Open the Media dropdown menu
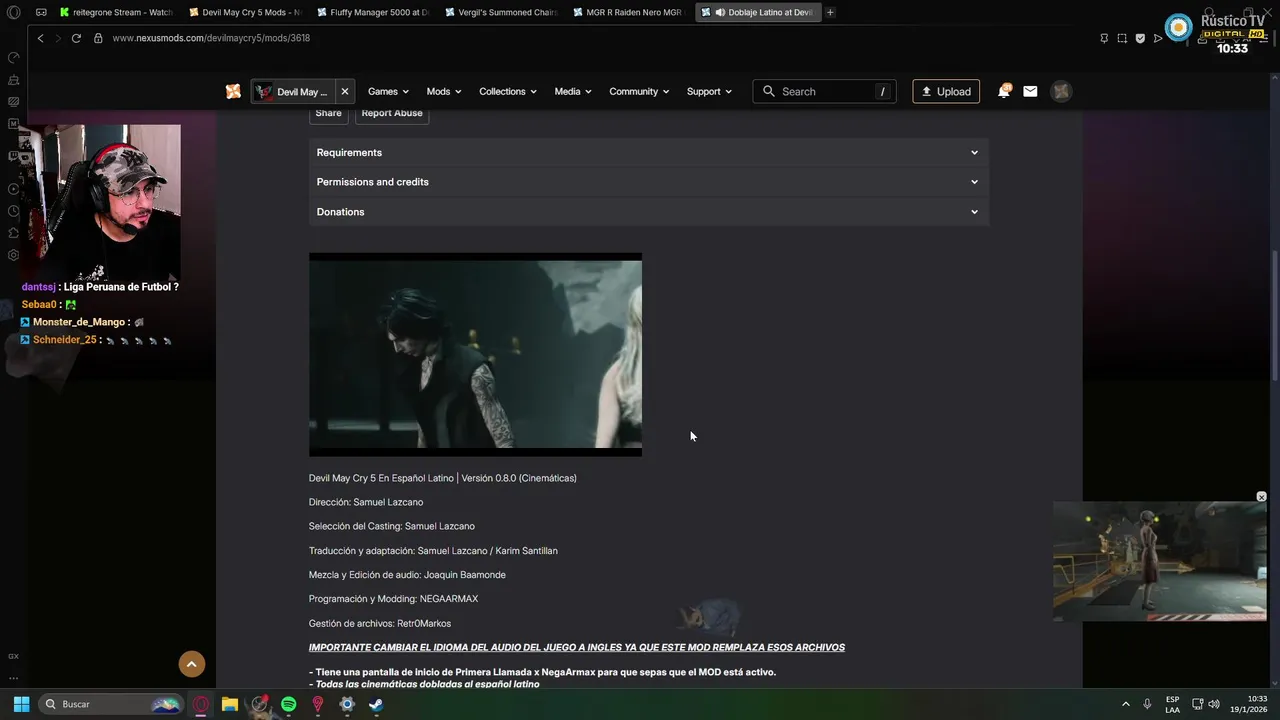1280x720 pixels. tap(573, 91)
